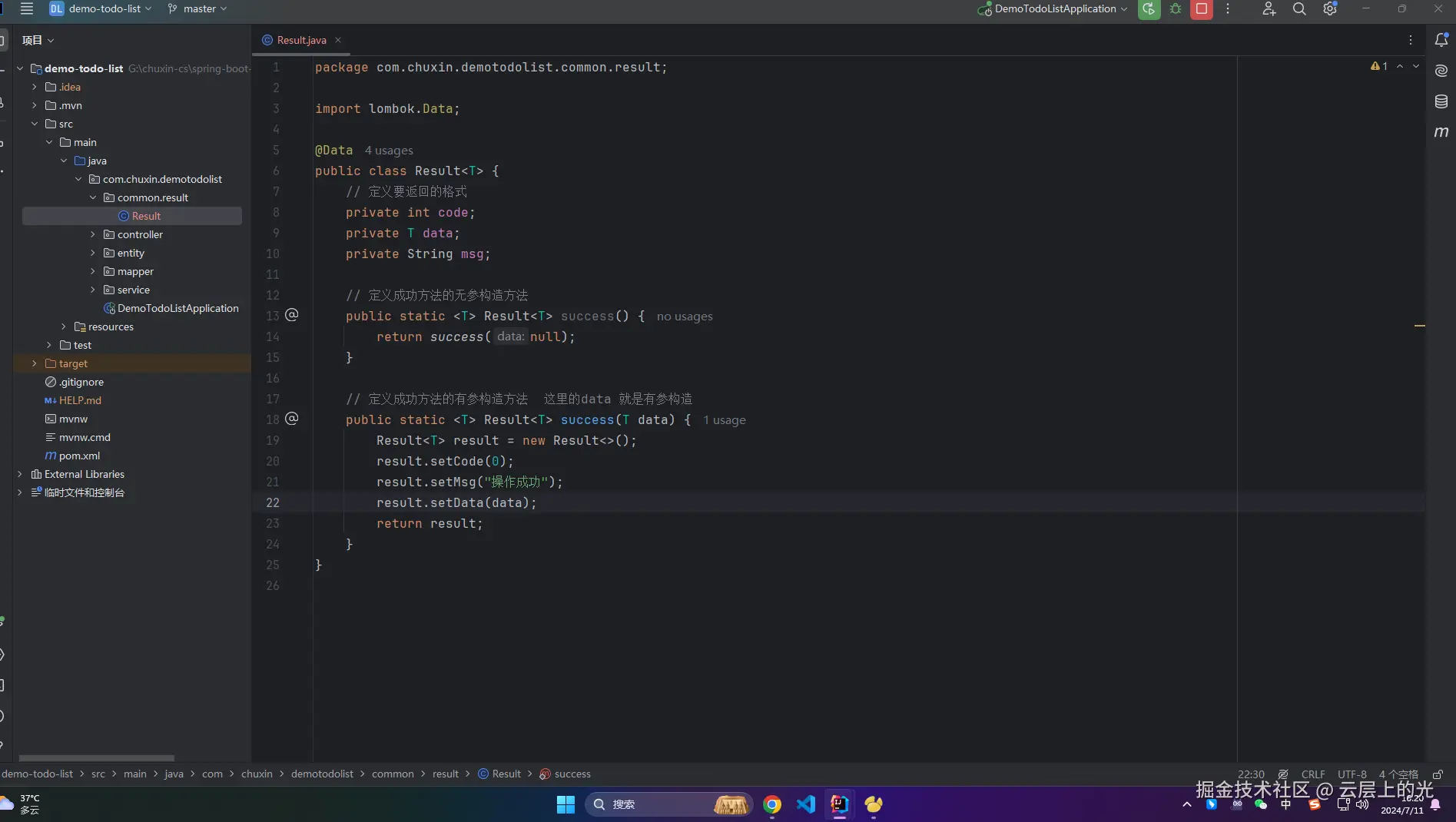This screenshot has height=822, width=1456.
Task: Expand the target folder
Action: (34, 363)
